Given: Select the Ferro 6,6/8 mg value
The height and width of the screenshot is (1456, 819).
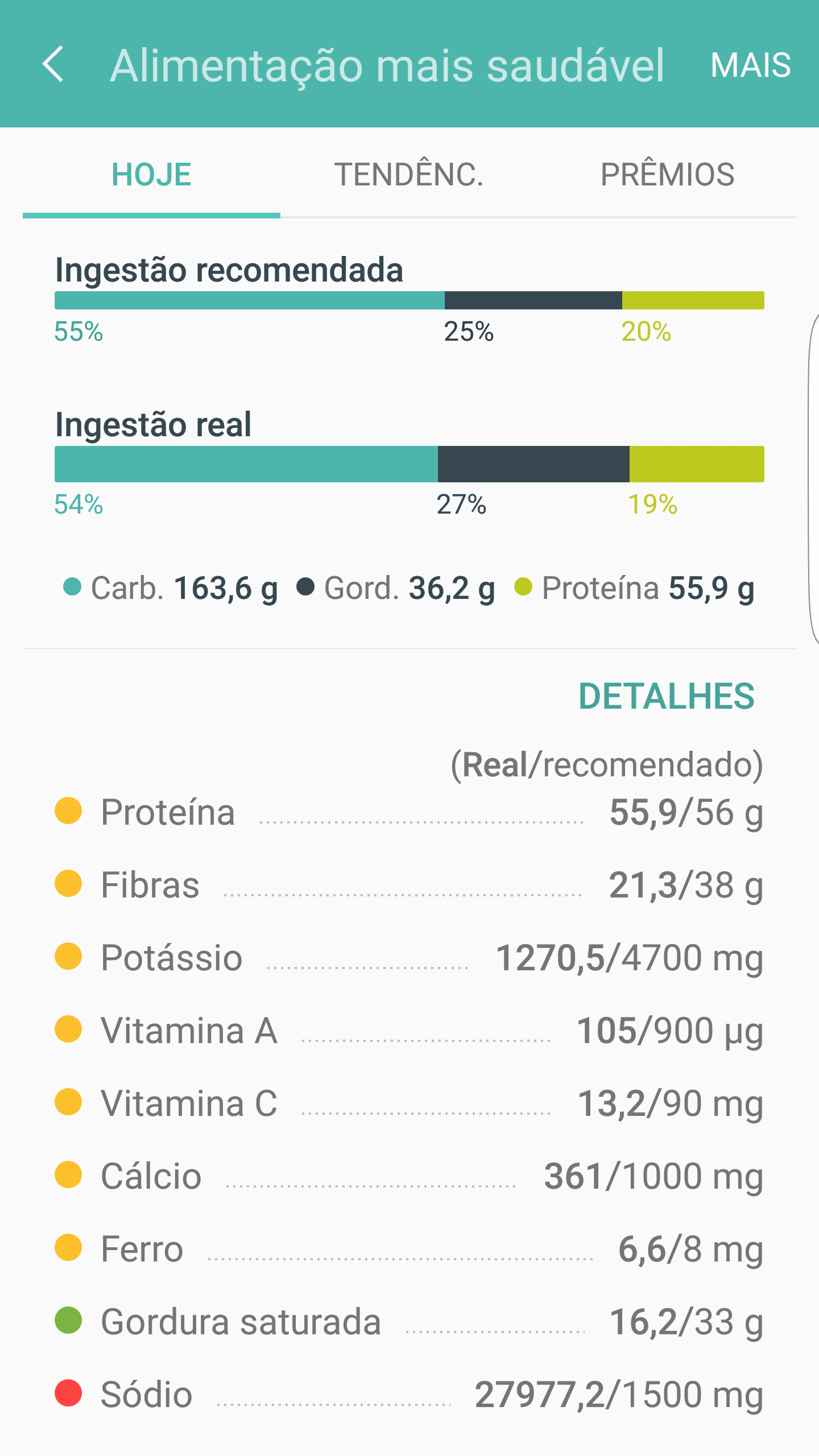Looking at the screenshot, I should point(690,1249).
